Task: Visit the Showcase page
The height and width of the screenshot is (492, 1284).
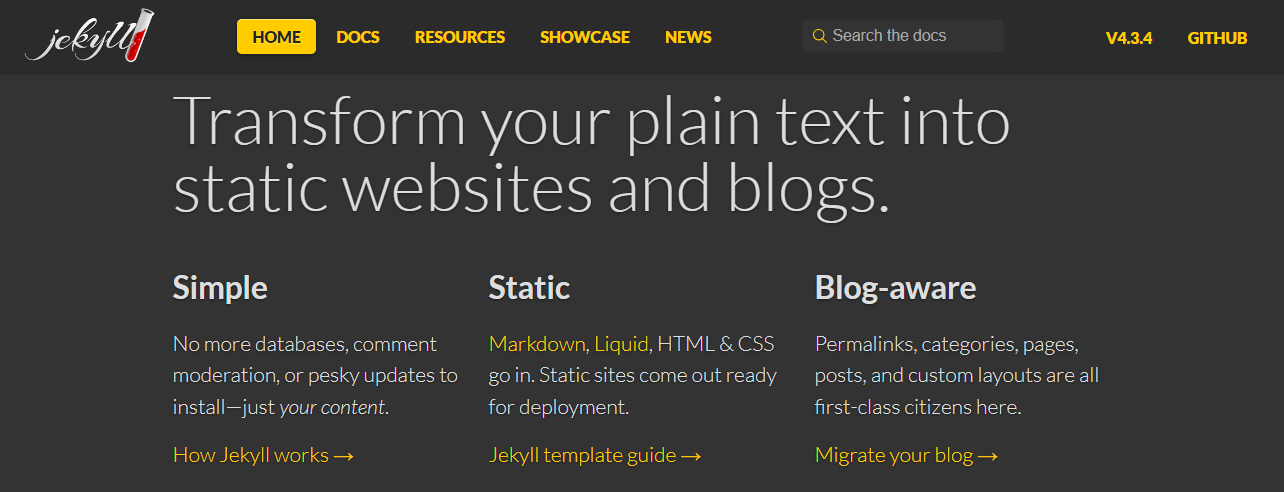Action: point(585,37)
